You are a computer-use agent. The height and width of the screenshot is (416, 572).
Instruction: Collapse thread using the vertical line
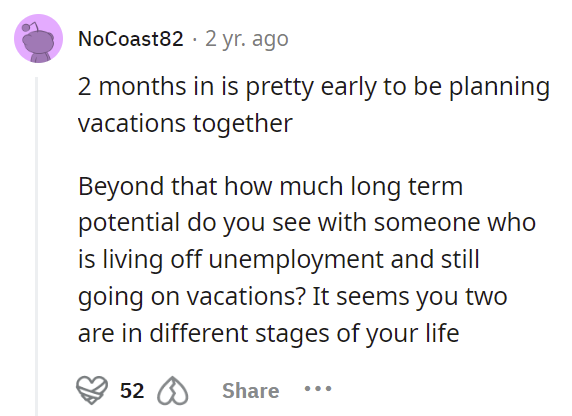point(36,246)
